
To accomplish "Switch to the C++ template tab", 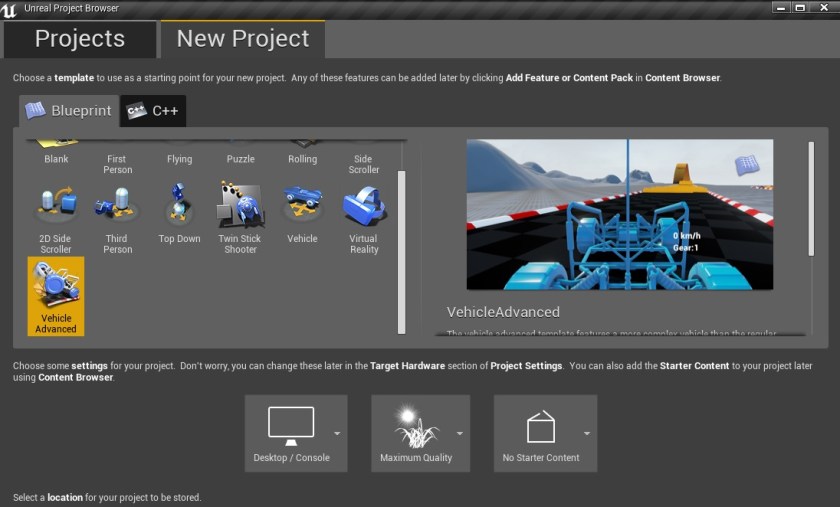I will (x=153, y=111).
